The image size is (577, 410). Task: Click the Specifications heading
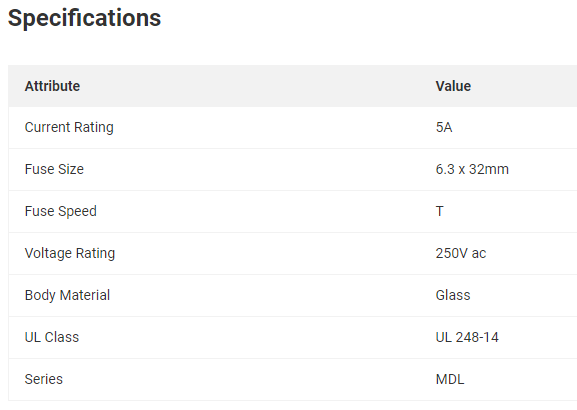(84, 18)
